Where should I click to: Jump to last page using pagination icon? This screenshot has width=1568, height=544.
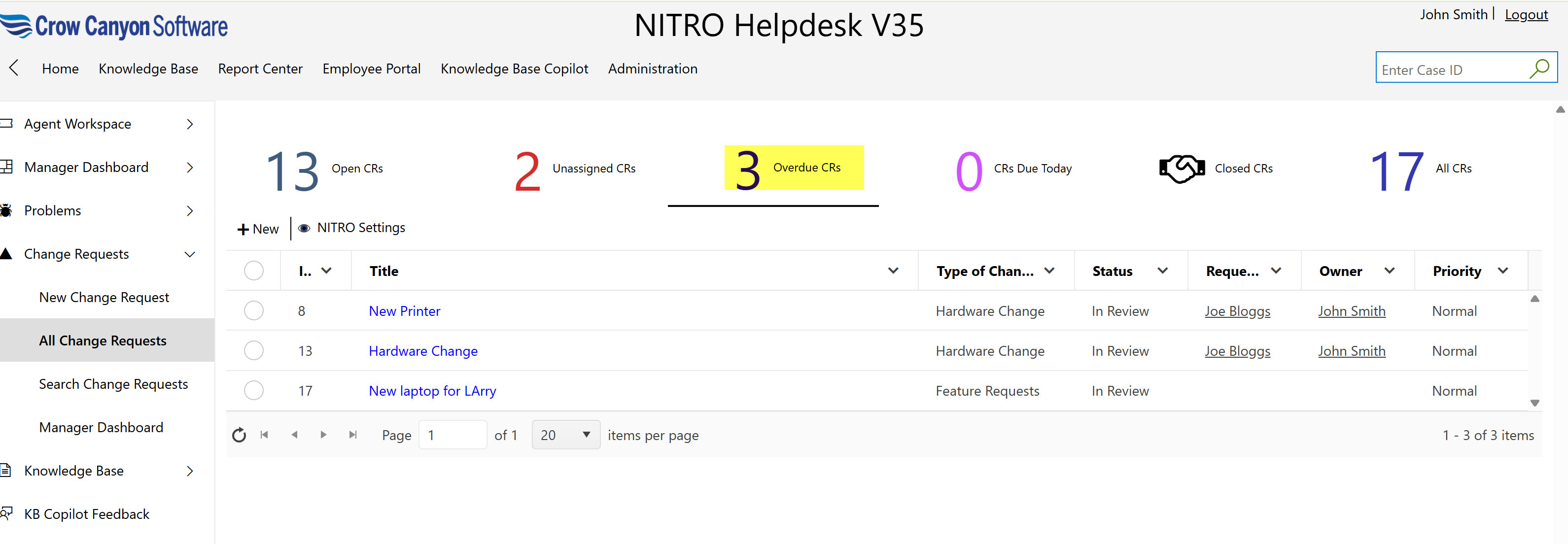point(352,435)
